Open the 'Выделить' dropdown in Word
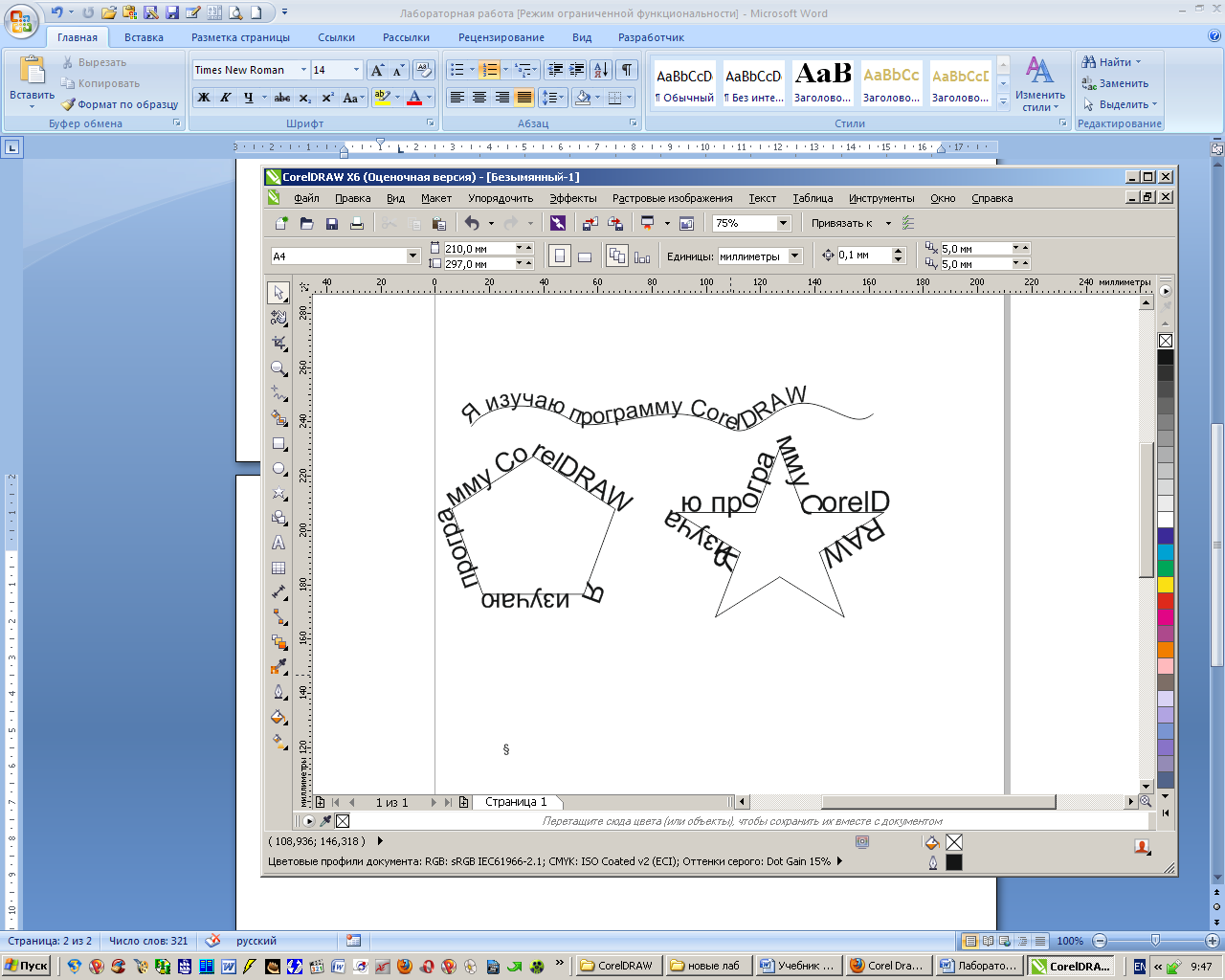The image size is (1225, 980). 1154,104
